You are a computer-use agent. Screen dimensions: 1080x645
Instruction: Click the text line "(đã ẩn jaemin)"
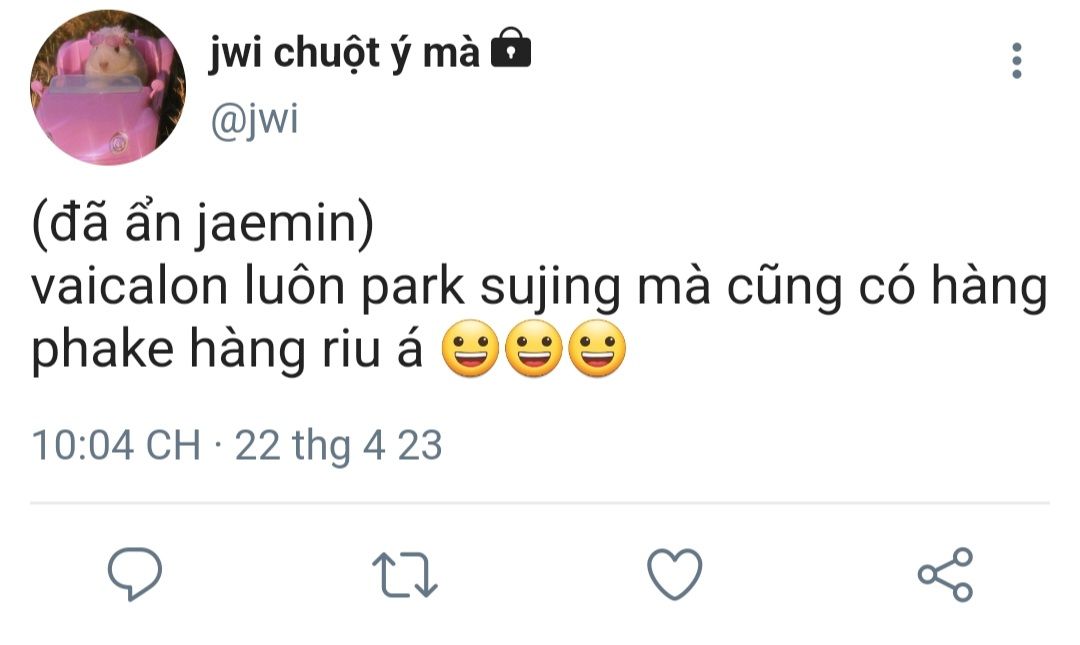(202, 223)
